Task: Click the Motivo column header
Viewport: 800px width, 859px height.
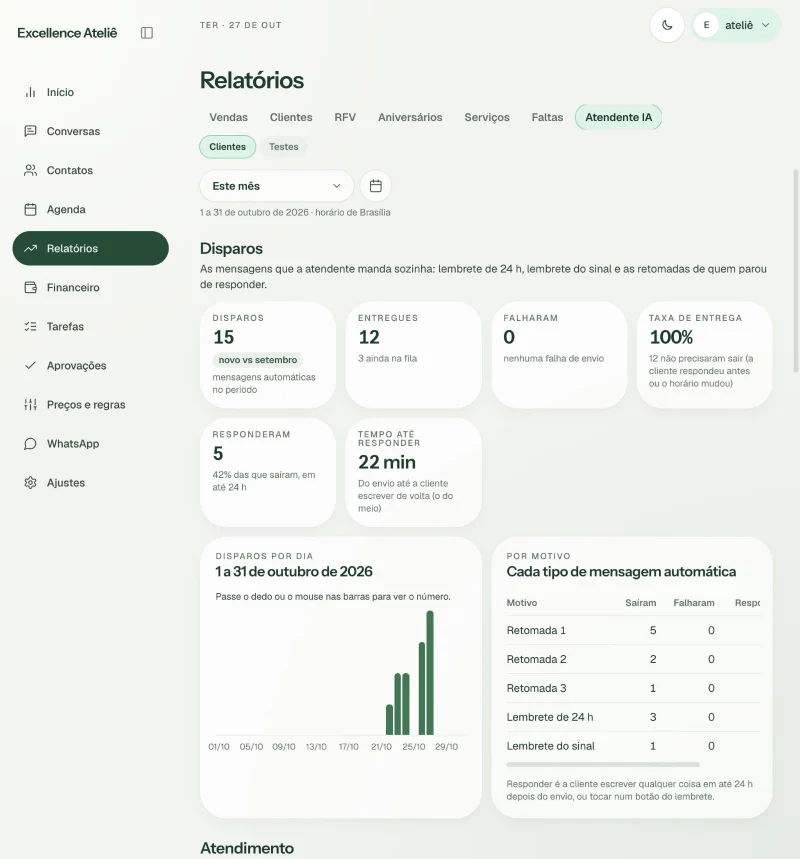Action: tap(522, 603)
